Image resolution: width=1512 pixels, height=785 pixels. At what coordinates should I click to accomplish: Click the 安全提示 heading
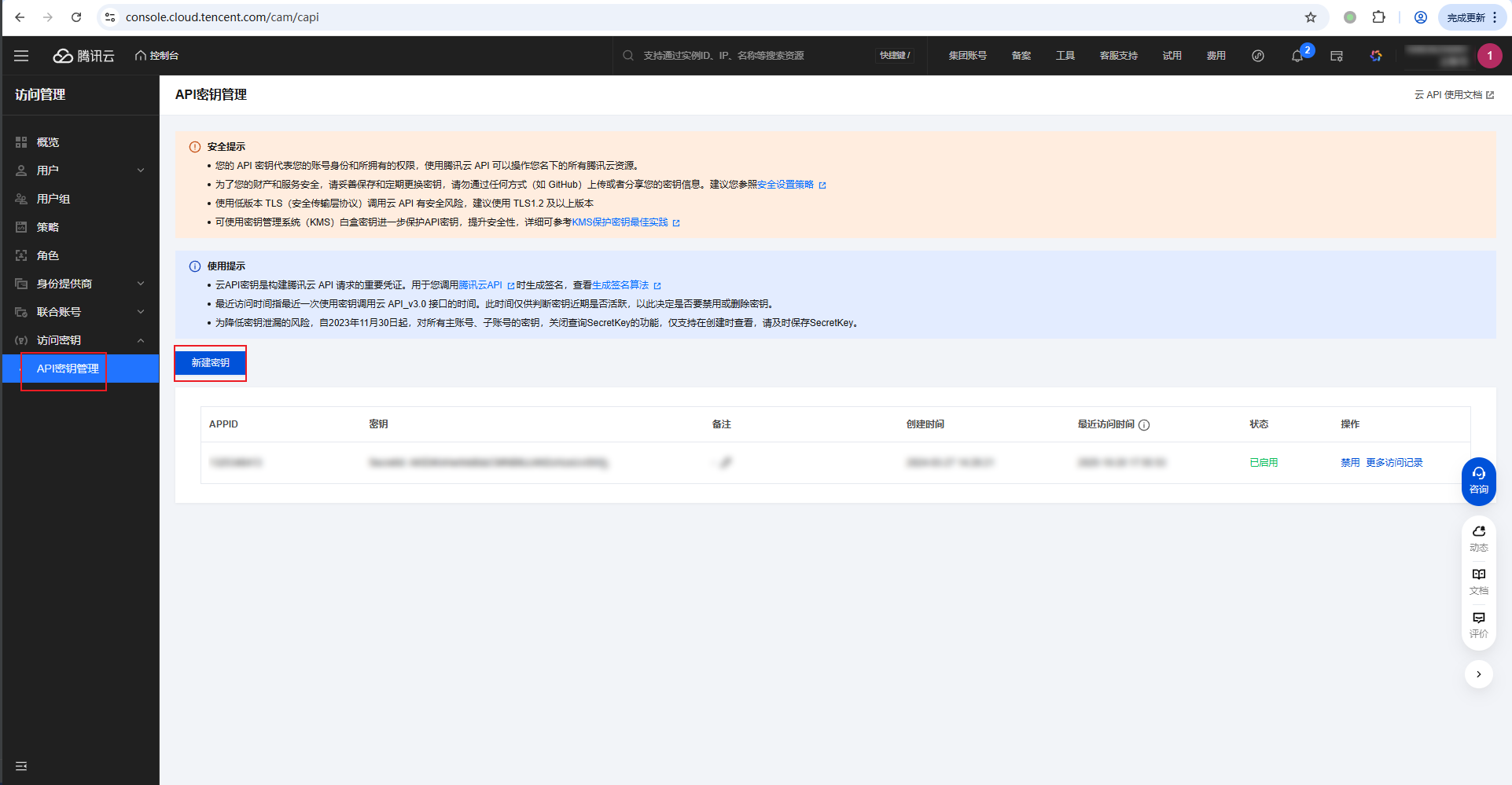coord(226,147)
